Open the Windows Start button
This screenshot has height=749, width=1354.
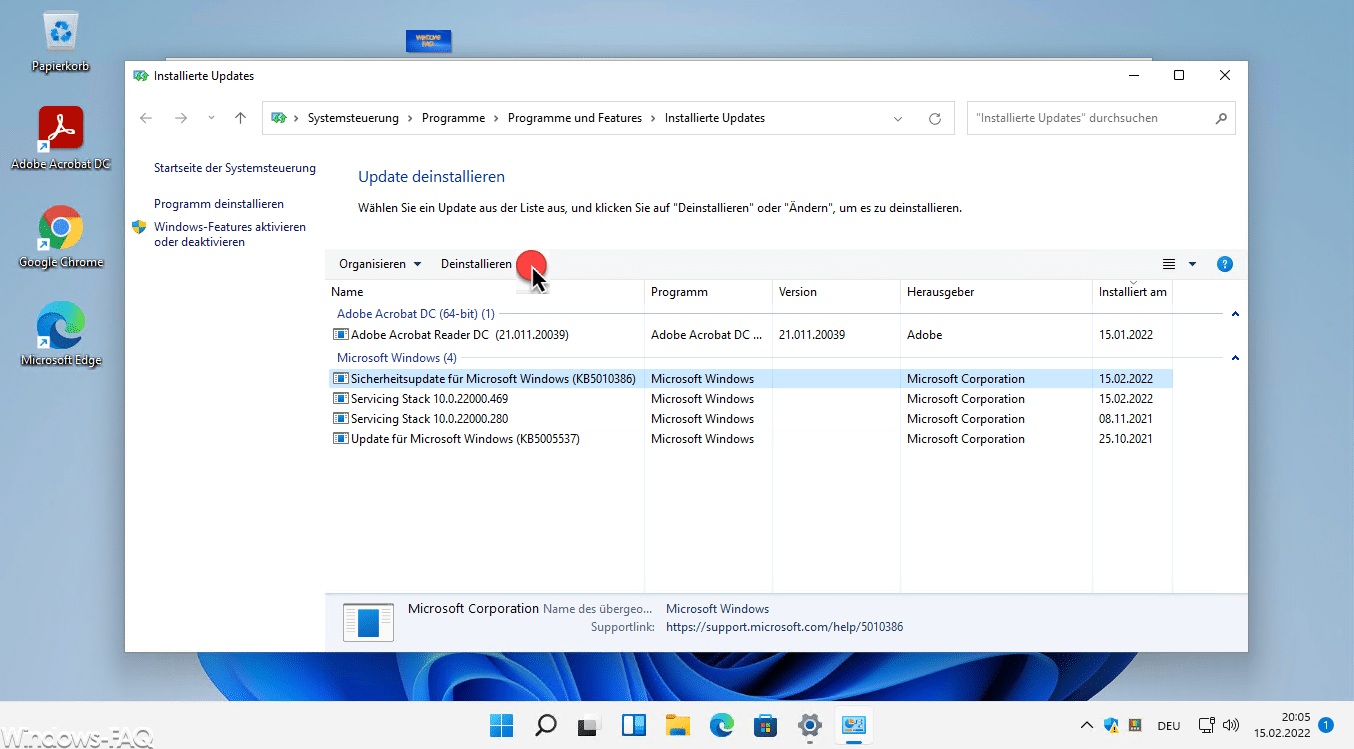click(502, 725)
